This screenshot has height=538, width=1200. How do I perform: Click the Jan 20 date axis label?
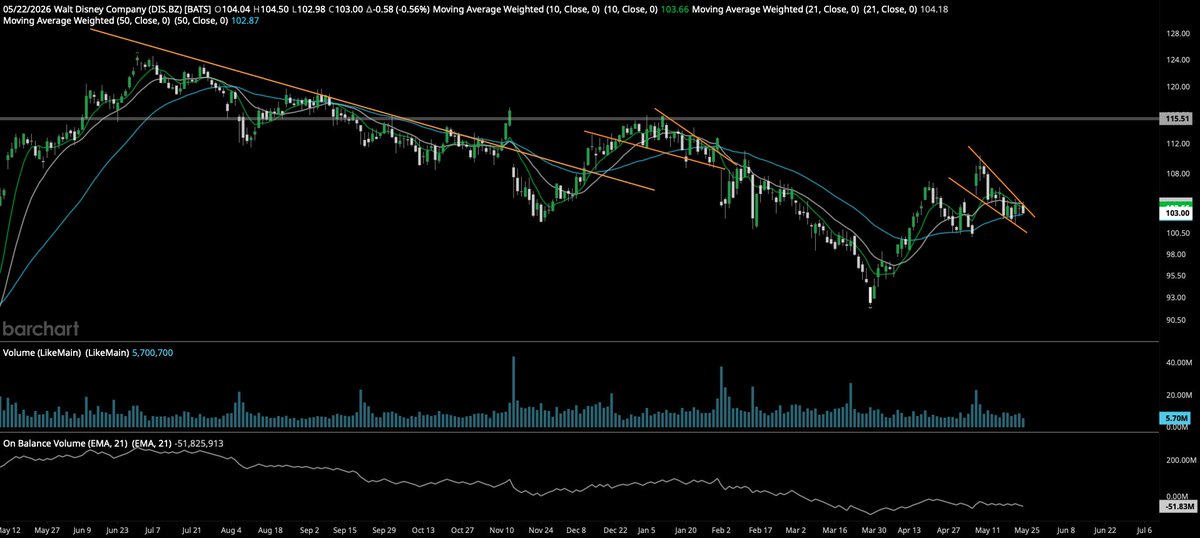click(x=685, y=529)
